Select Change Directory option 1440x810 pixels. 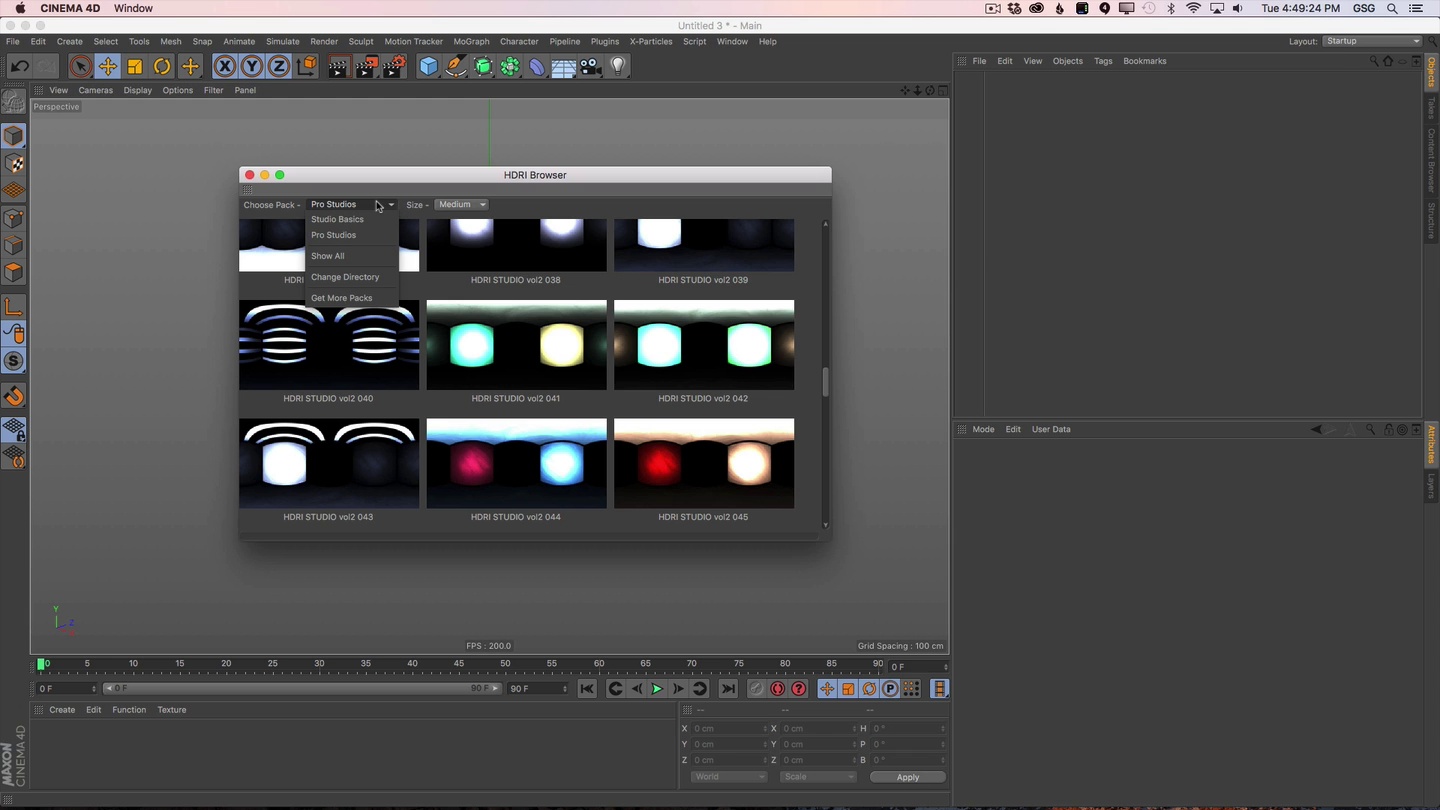[x=345, y=277]
